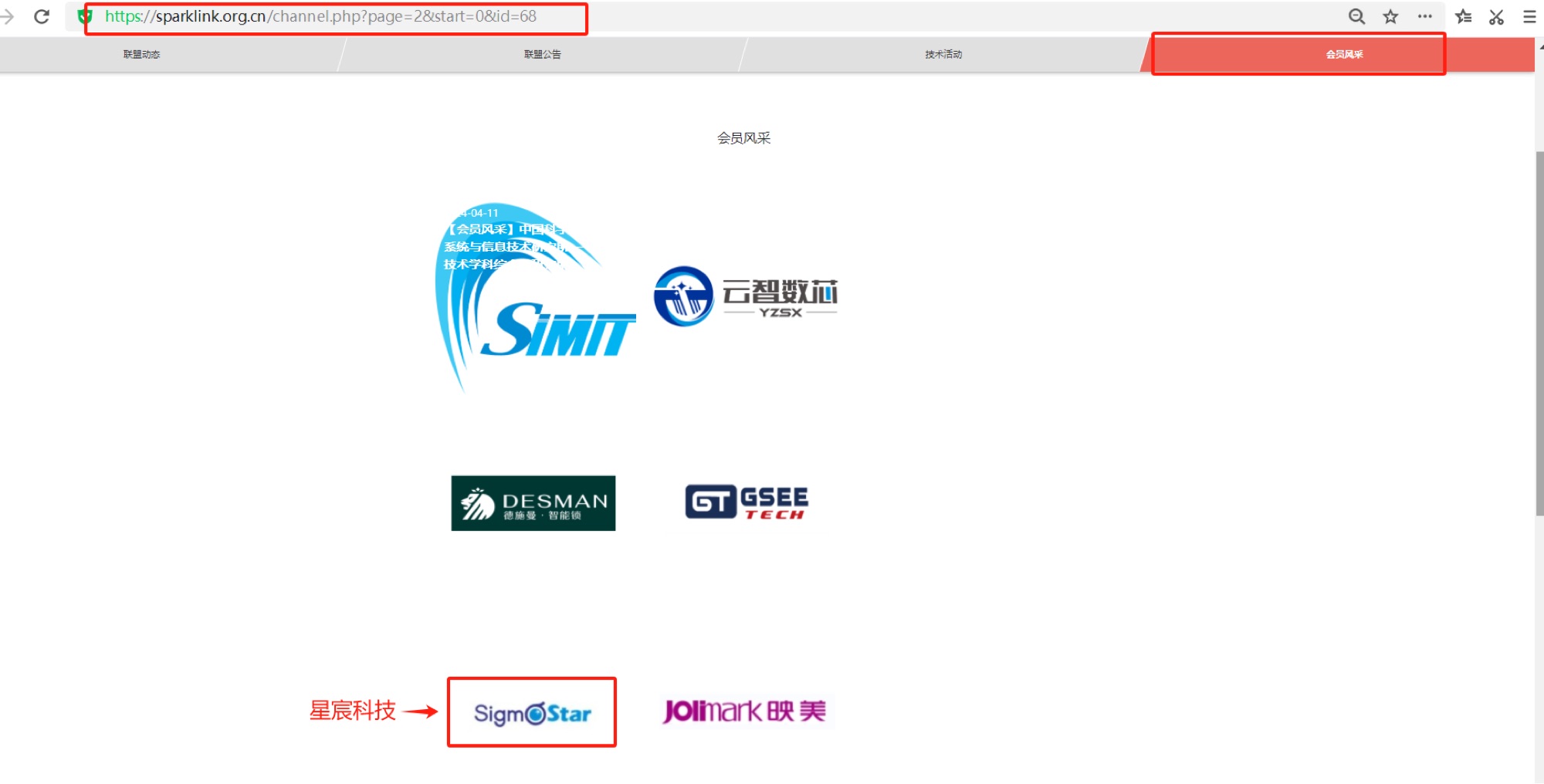Select the 会员风采 tab
Image resolution: width=1544 pixels, height=784 pixels.
[x=1344, y=54]
